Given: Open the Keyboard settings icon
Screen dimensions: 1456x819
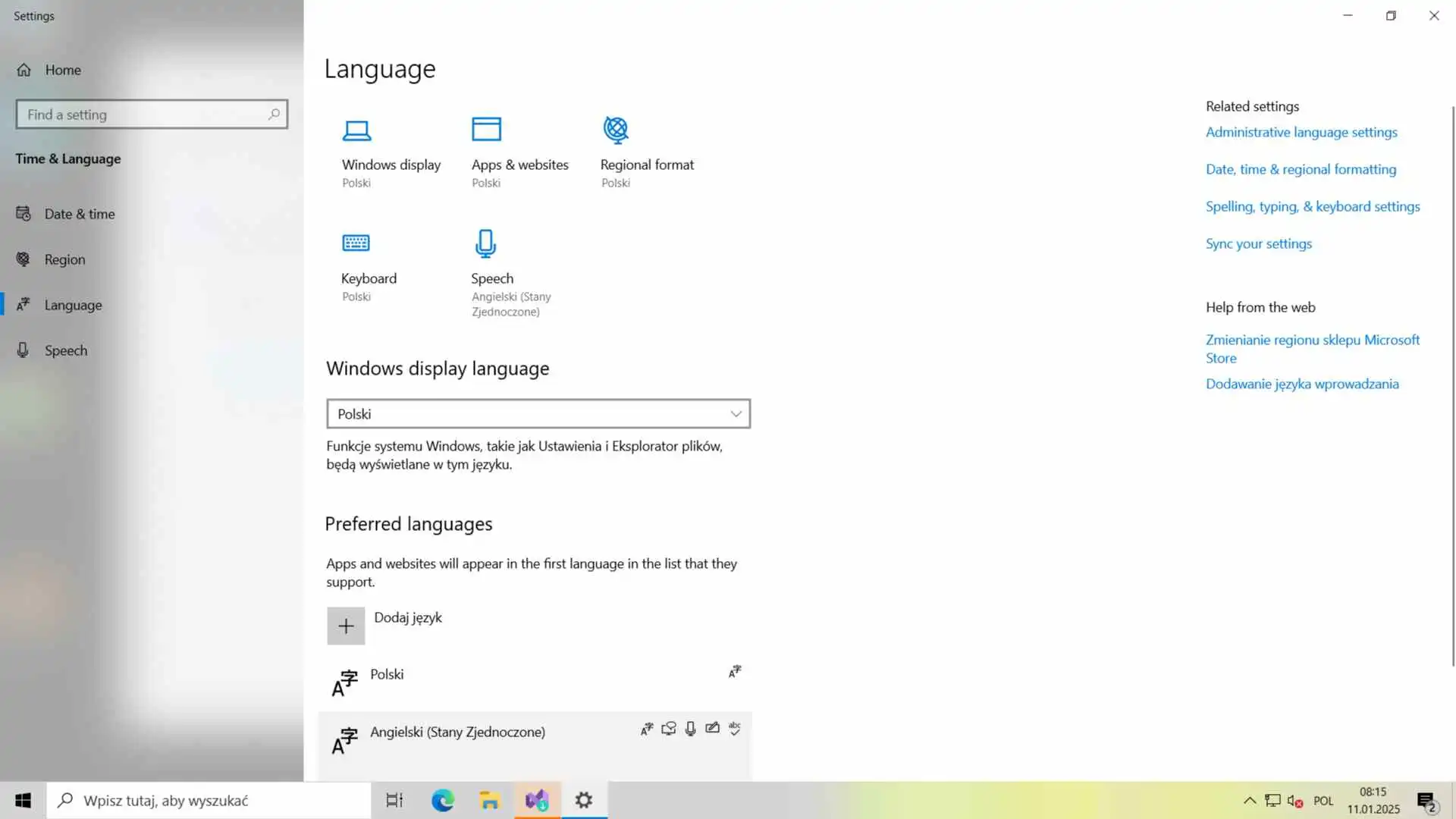Looking at the screenshot, I should pos(356,243).
